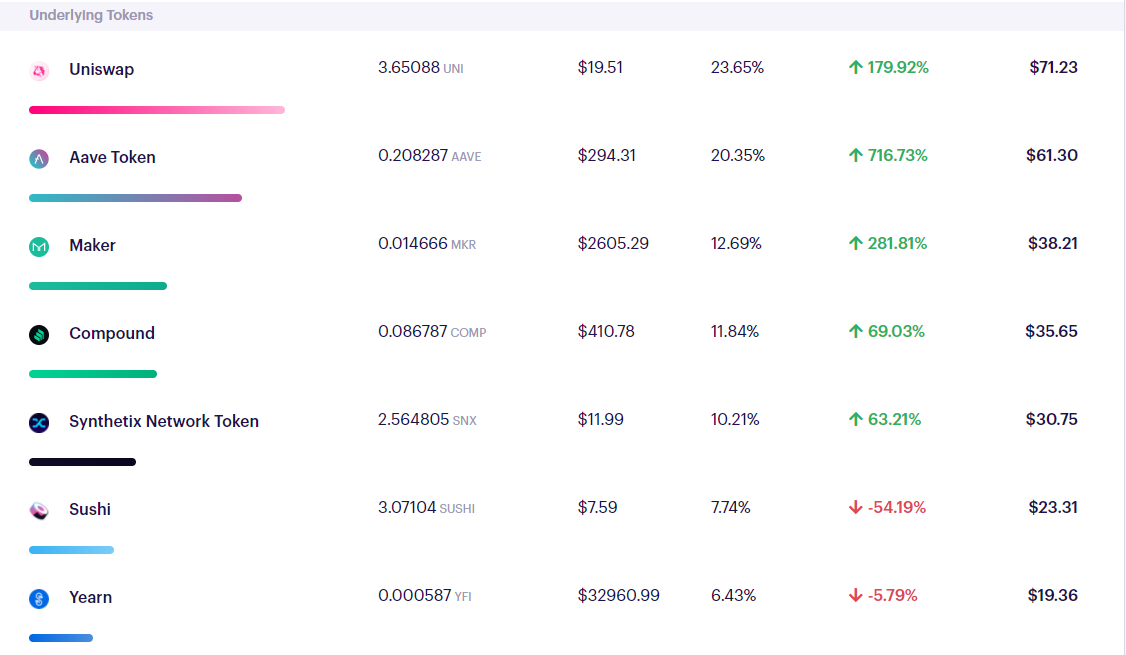Click the 12.69% Maker weight

735,243
